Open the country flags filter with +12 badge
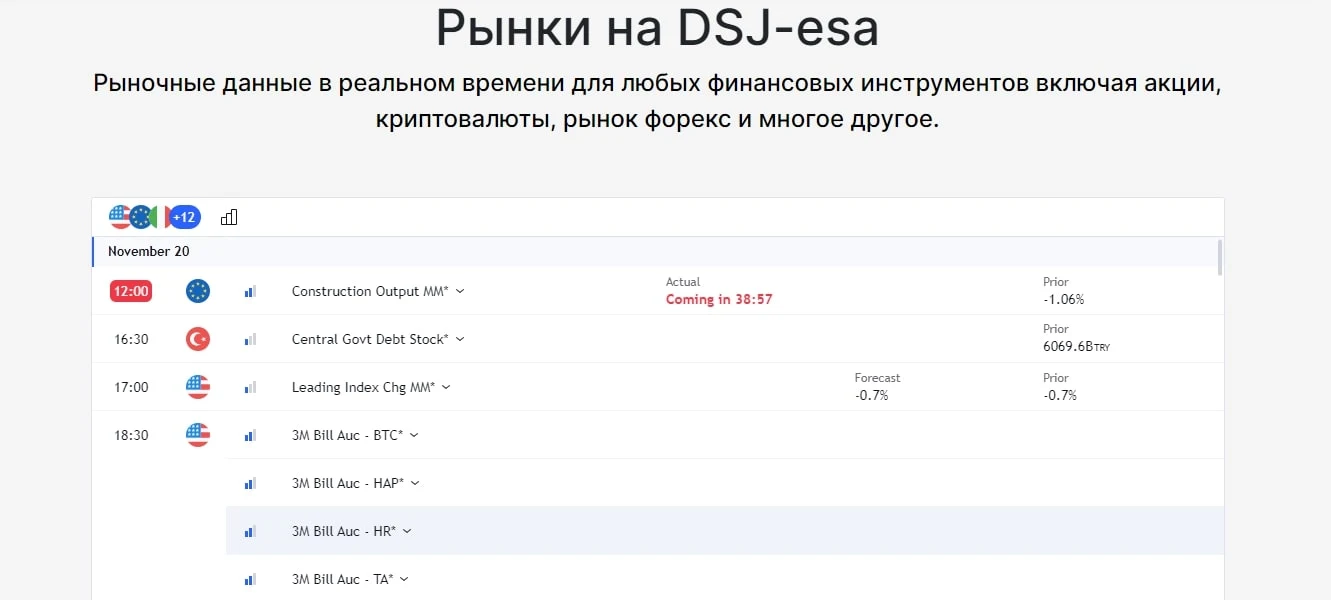1331x600 pixels. click(x=154, y=217)
